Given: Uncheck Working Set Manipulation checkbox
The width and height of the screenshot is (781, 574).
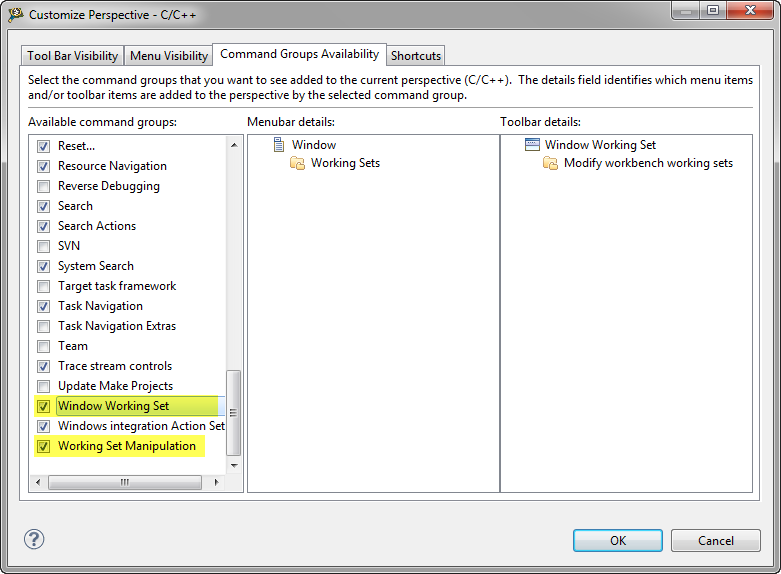Looking at the screenshot, I should coord(43,446).
